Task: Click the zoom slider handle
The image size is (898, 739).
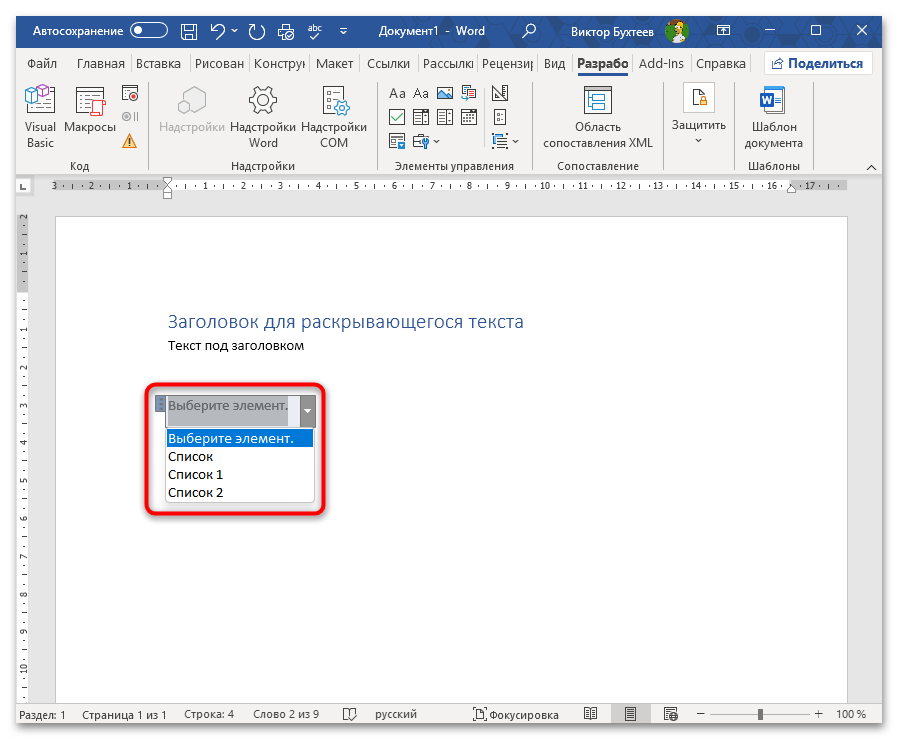Action: point(761,715)
